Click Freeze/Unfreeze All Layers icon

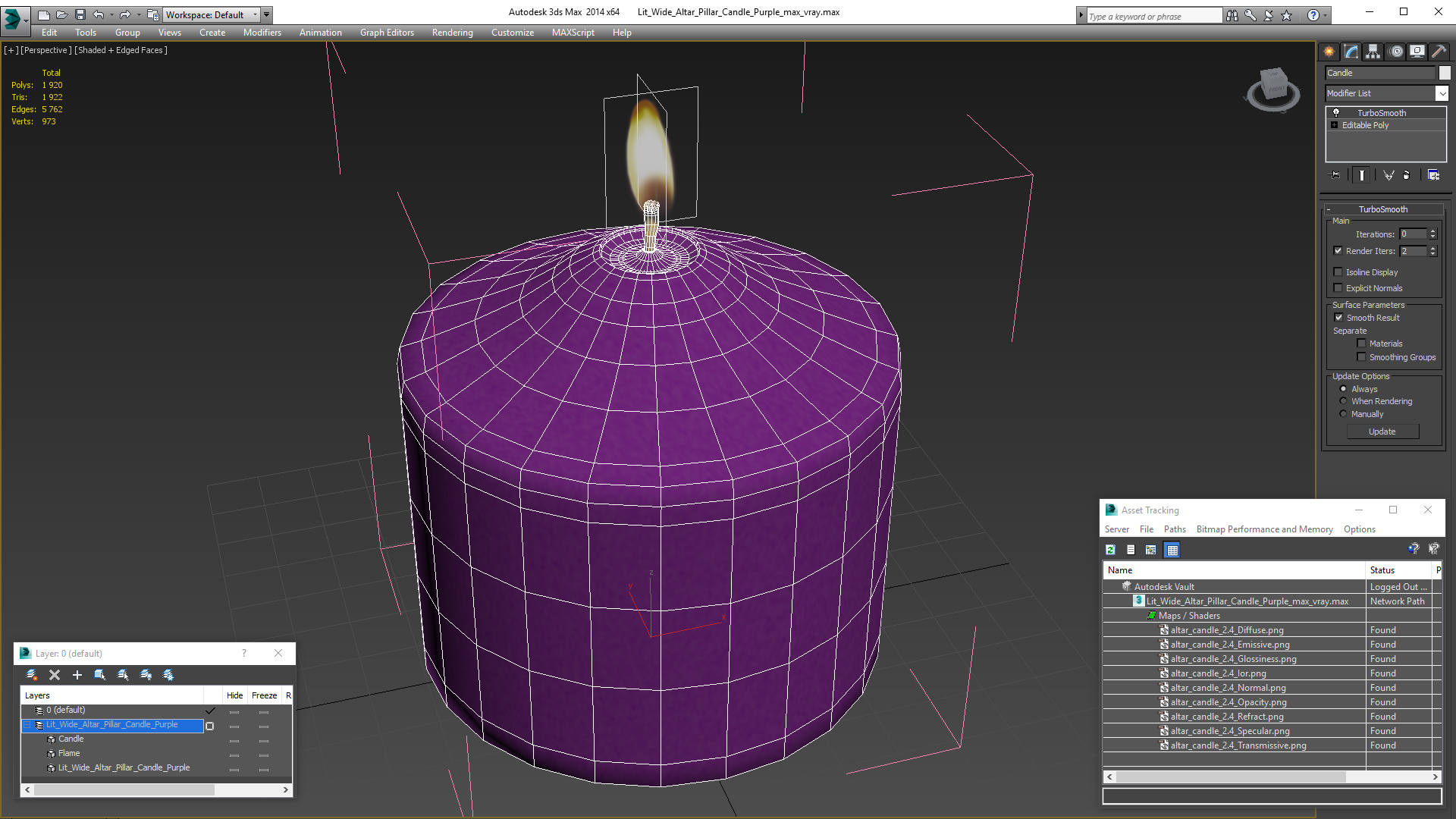pyautogui.click(x=168, y=675)
